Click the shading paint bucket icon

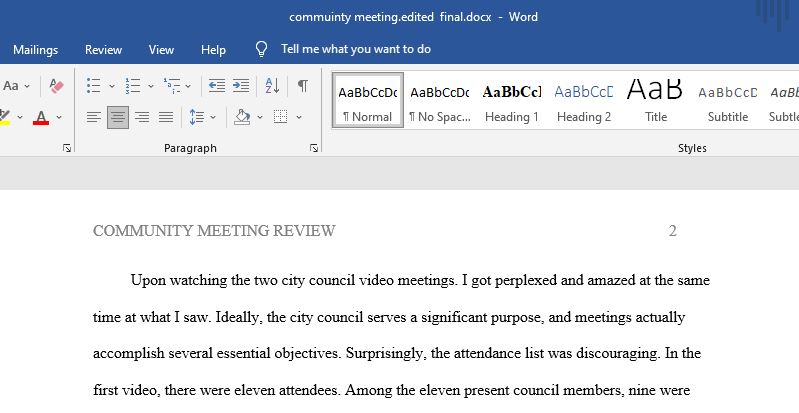(x=242, y=117)
